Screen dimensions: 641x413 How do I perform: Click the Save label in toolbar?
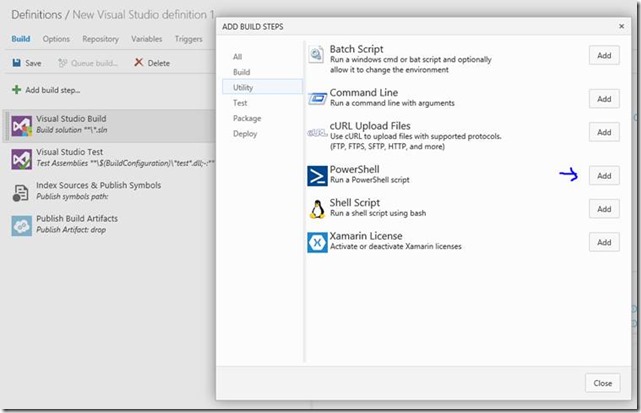33,63
